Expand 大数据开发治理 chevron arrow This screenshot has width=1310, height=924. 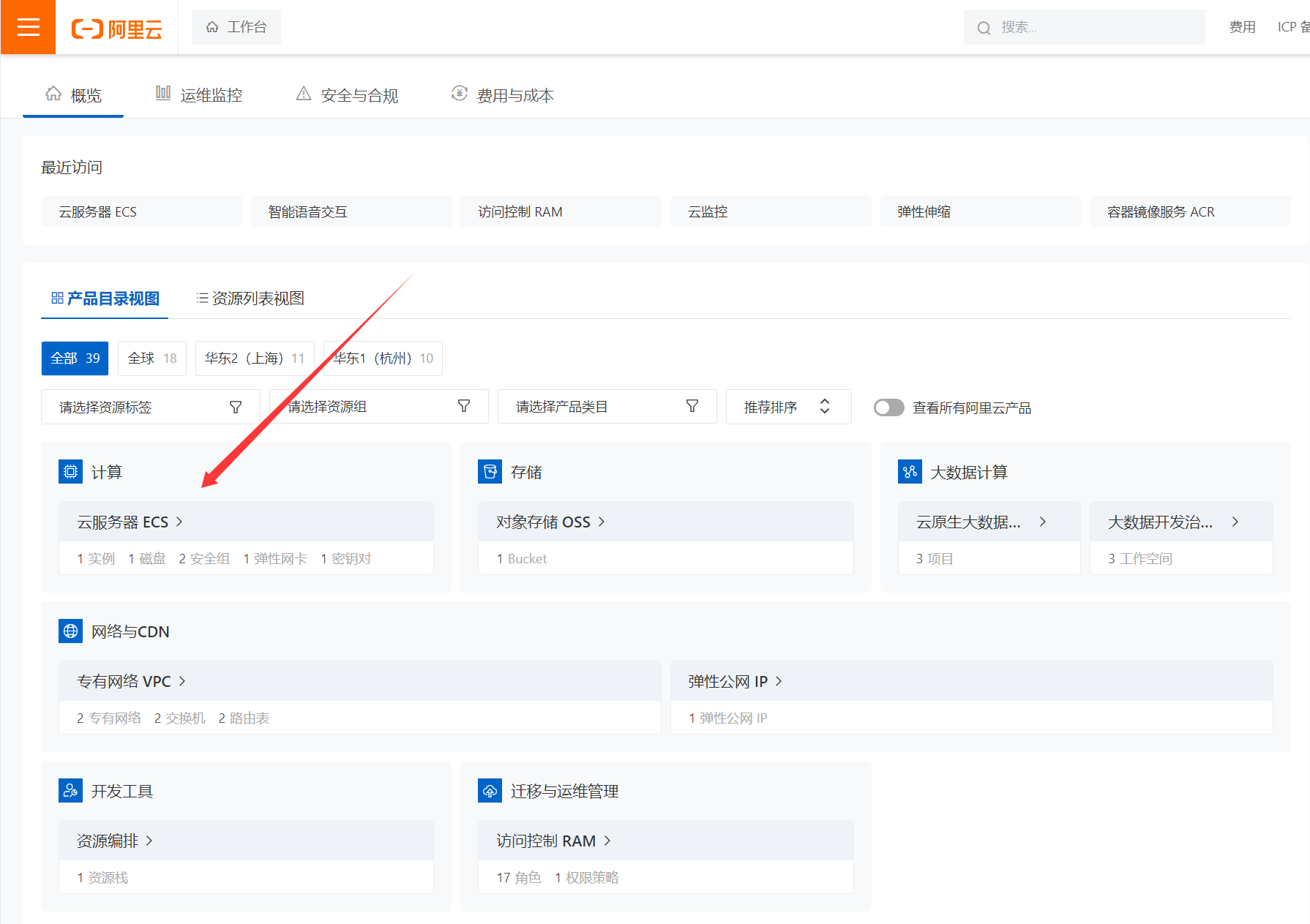pos(1235,522)
